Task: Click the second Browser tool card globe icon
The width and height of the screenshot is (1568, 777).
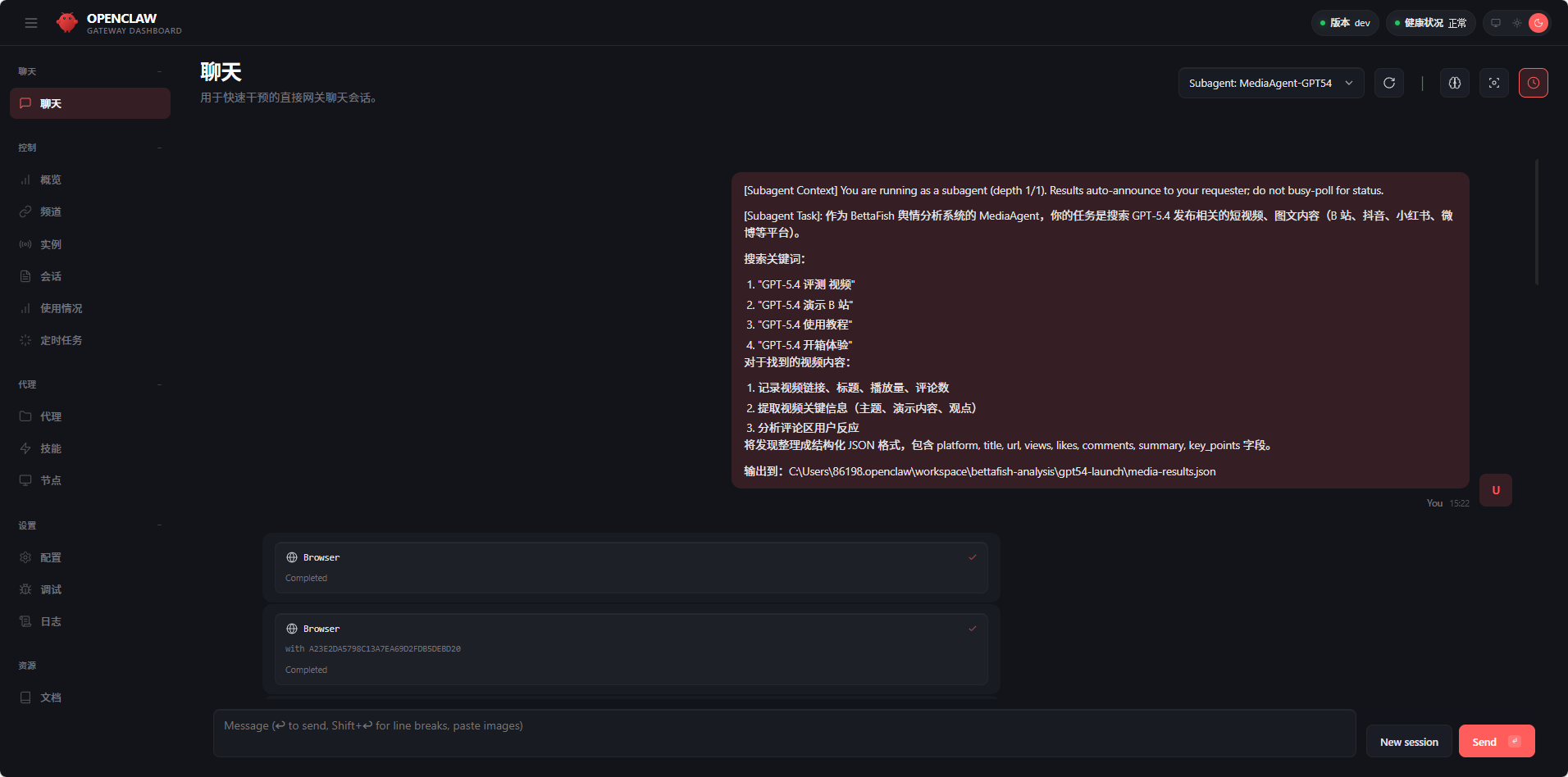Action: pos(292,629)
